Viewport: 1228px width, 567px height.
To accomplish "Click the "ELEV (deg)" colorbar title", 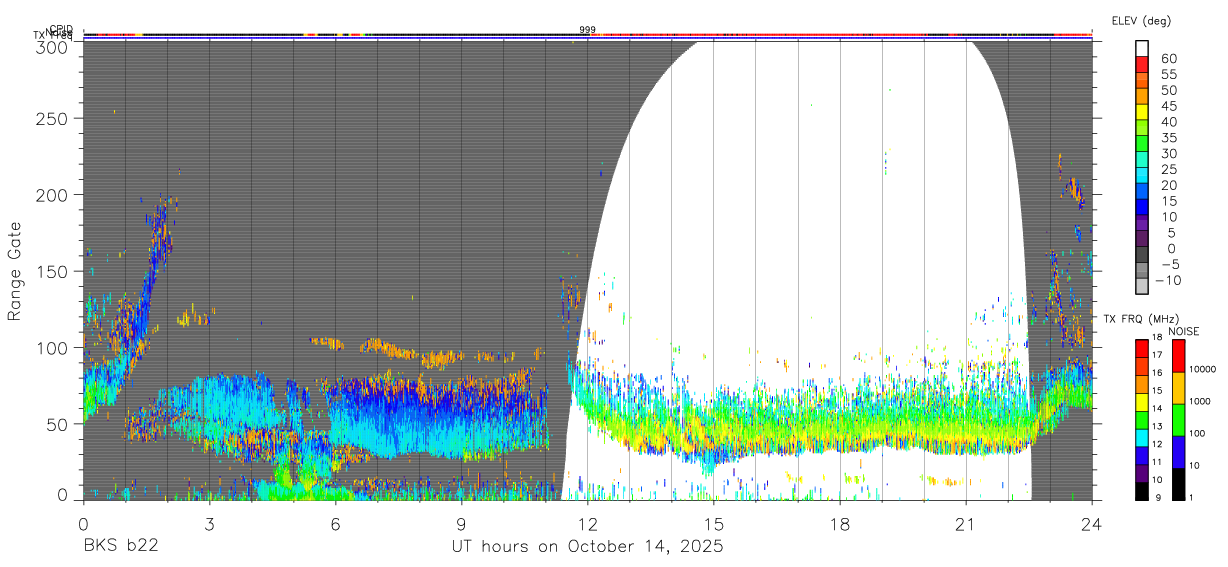I will [x=1141, y=21].
